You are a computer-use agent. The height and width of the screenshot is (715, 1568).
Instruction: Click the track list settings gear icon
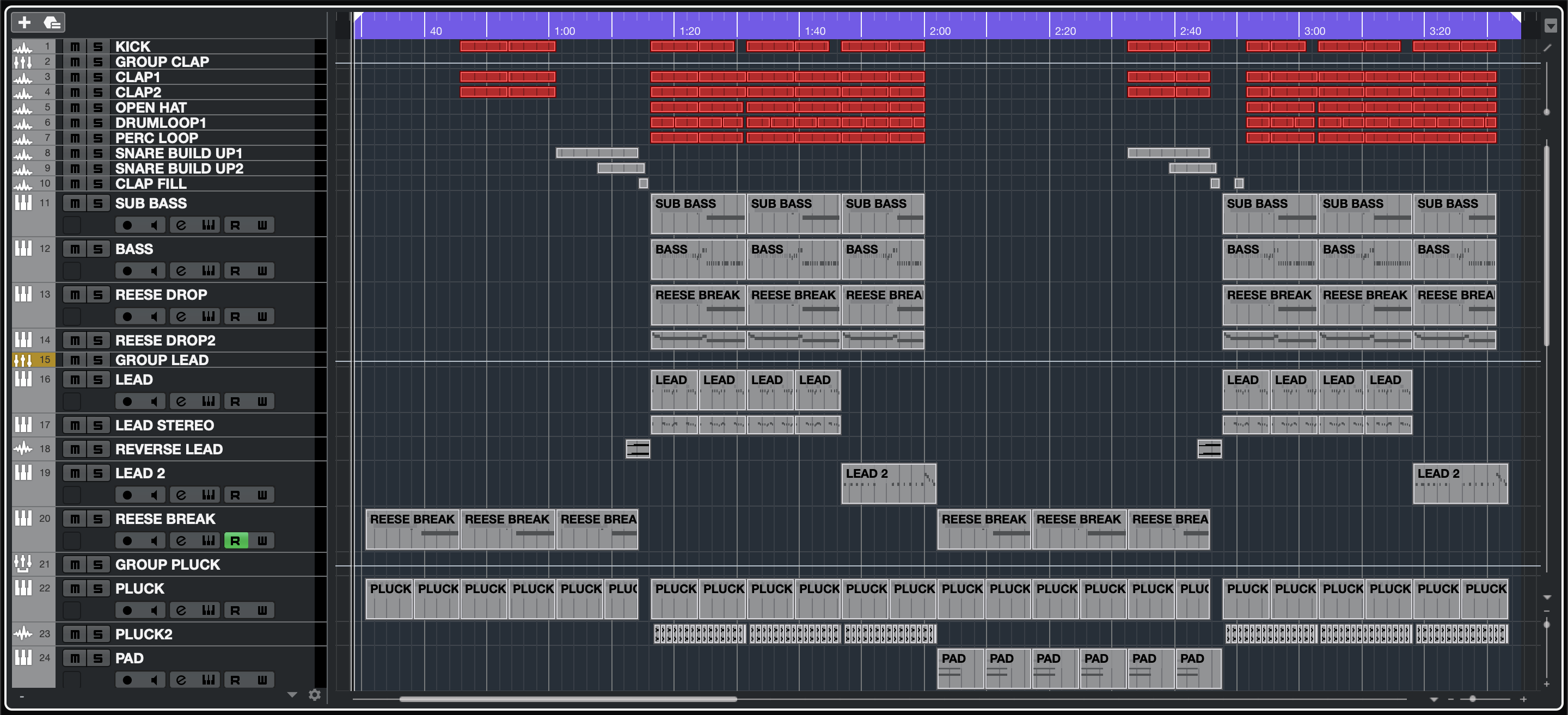(x=314, y=694)
